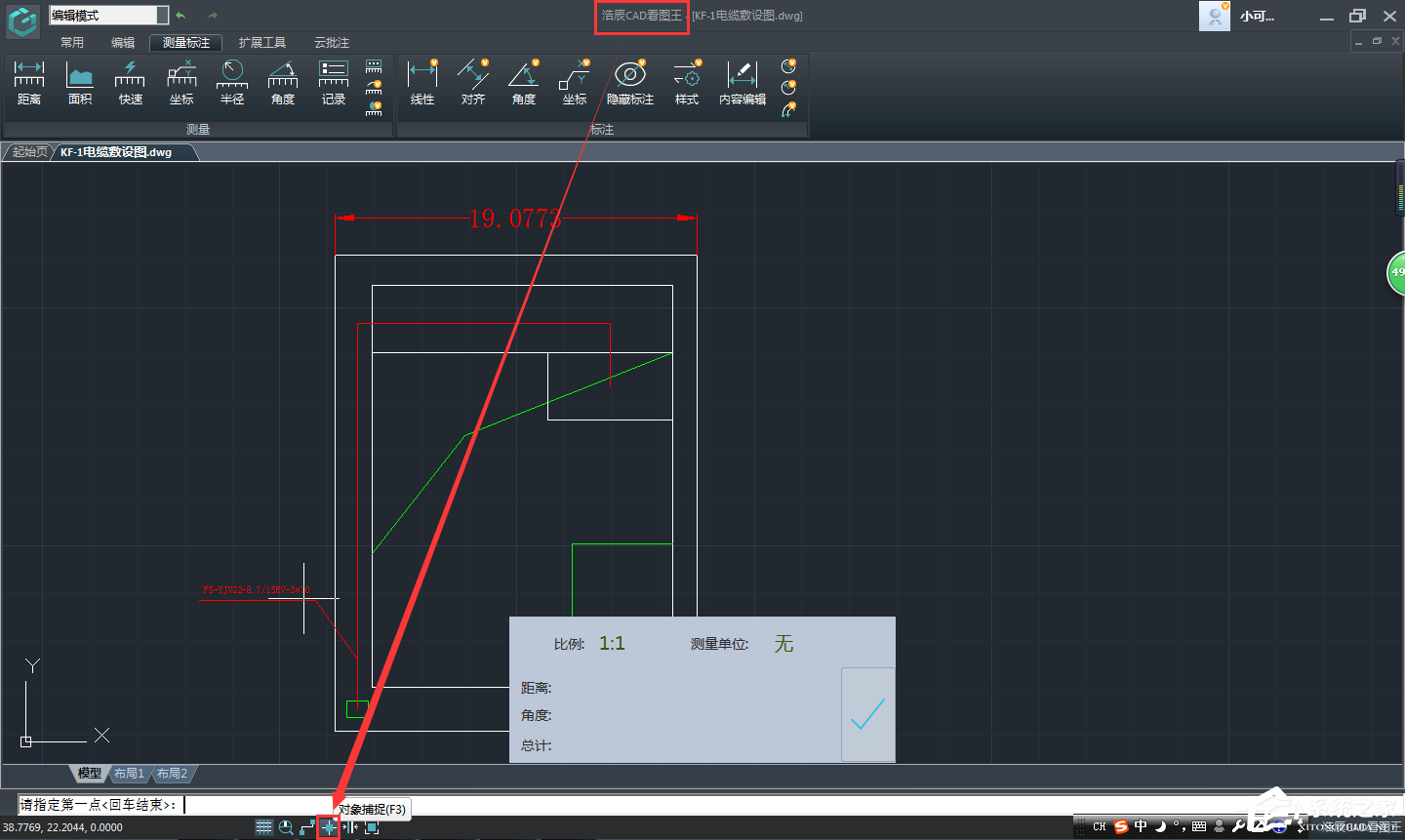Screen dimensions: 1405x840
Task: Click the CH language indicator
Action: pos(1100,826)
